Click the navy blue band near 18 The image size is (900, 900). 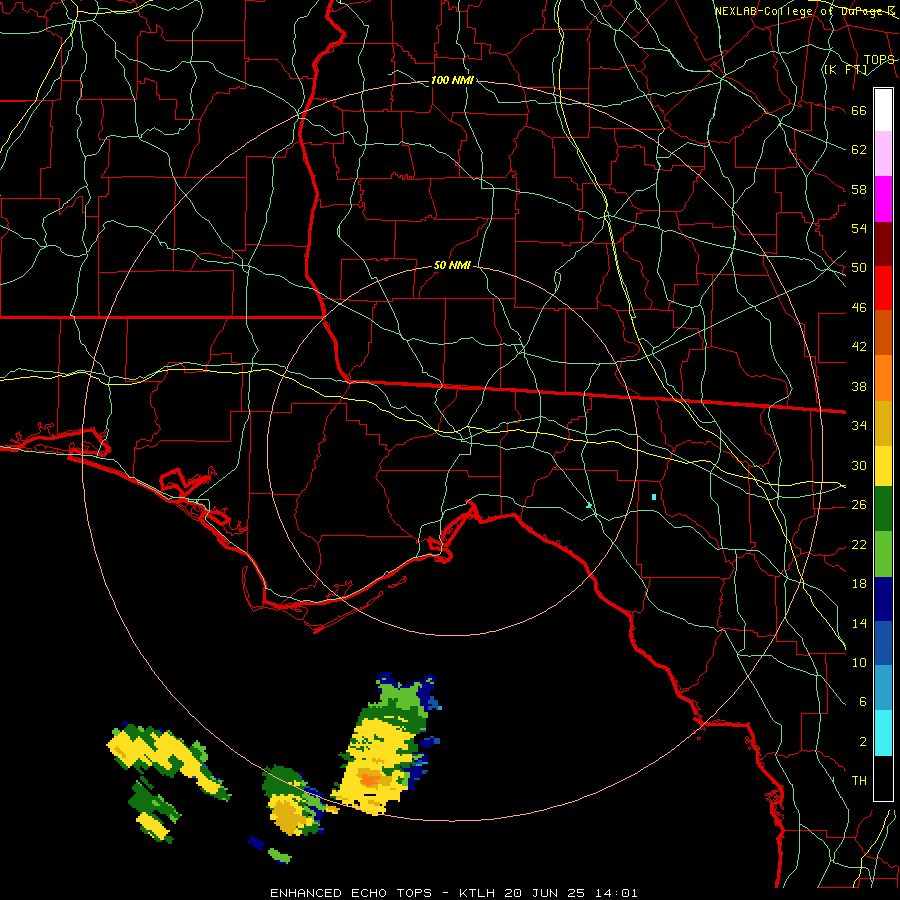(883, 599)
